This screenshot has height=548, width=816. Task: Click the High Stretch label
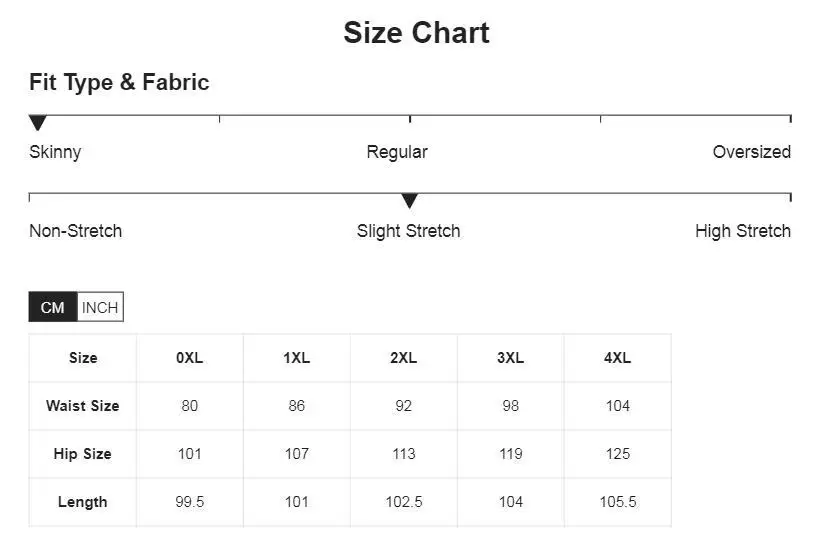742,231
